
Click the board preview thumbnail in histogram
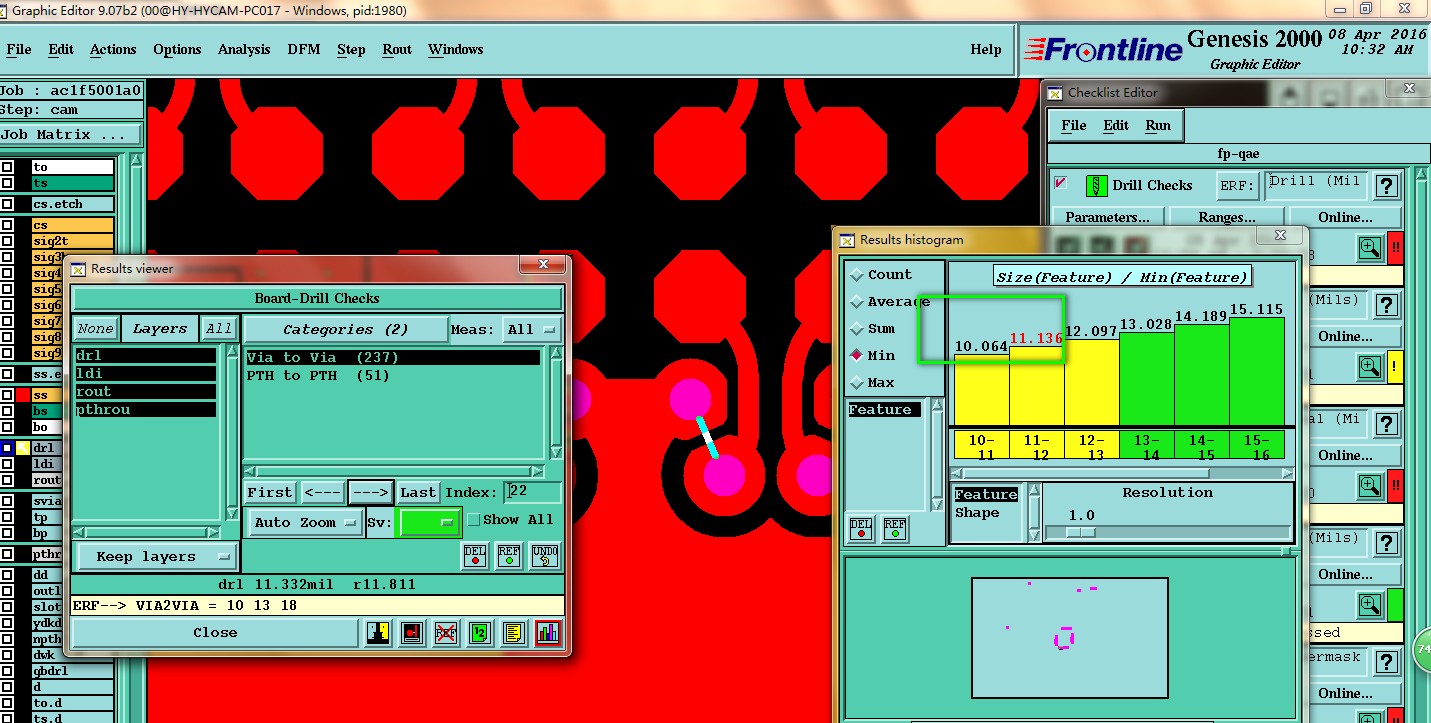[1069, 637]
